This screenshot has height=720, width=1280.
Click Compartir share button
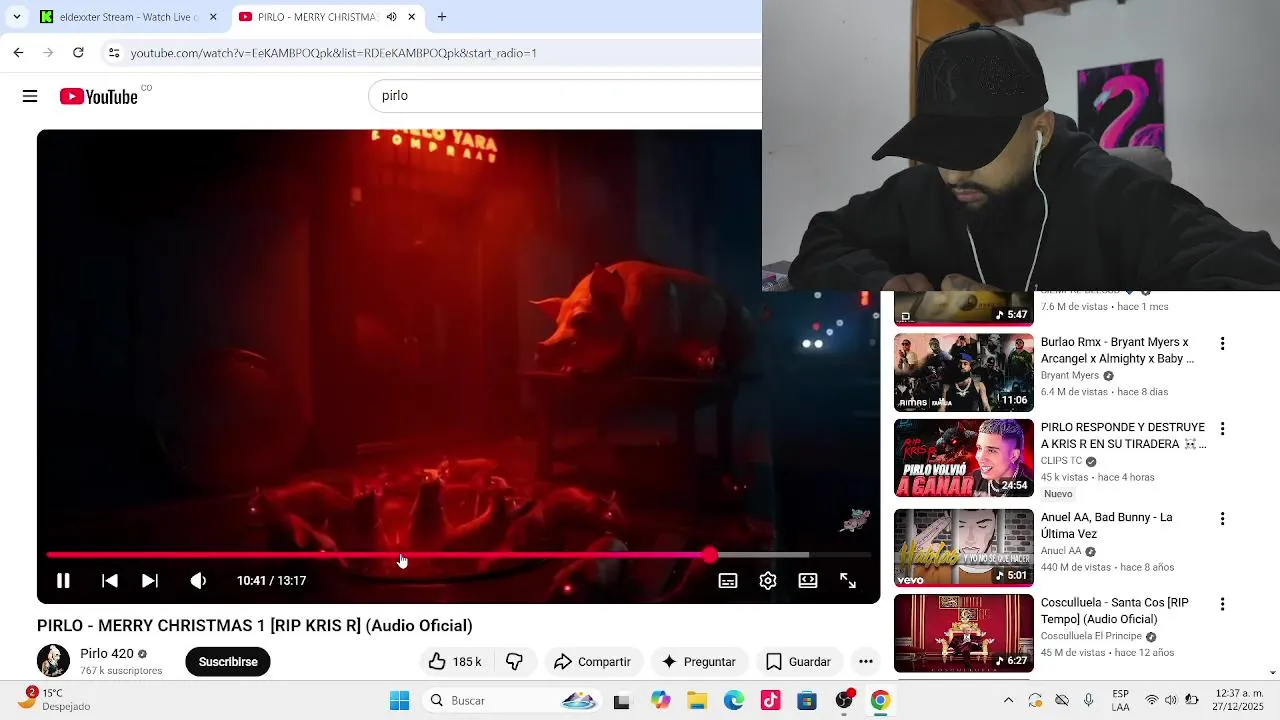coord(592,662)
